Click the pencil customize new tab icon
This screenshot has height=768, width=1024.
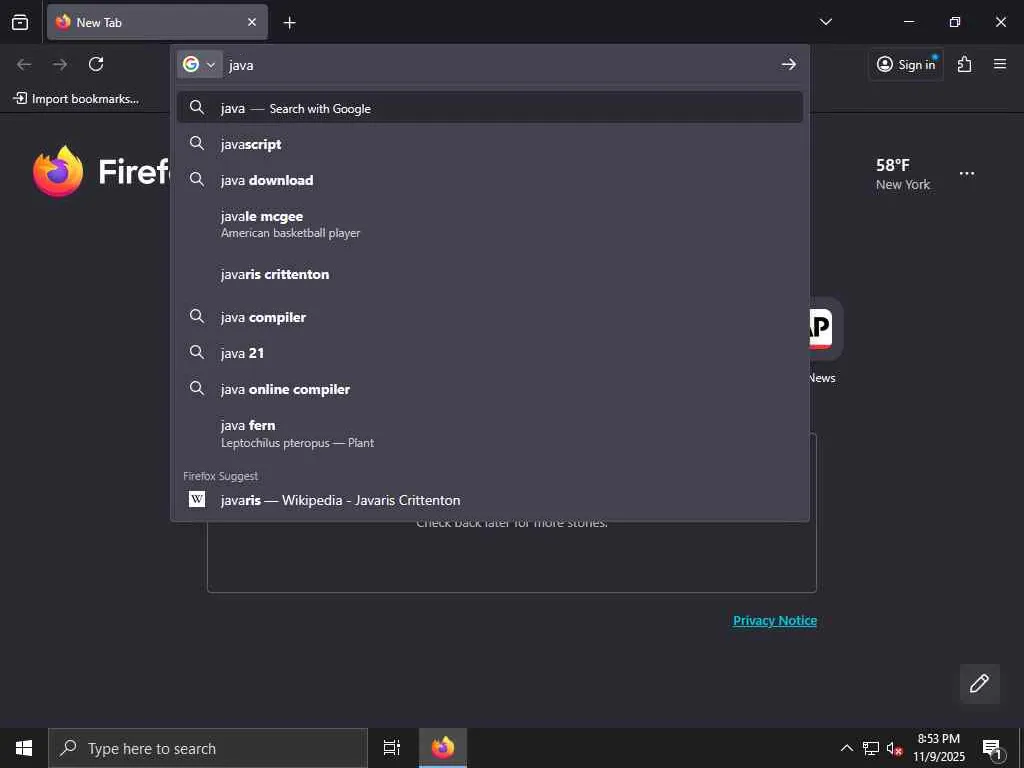pos(979,683)
